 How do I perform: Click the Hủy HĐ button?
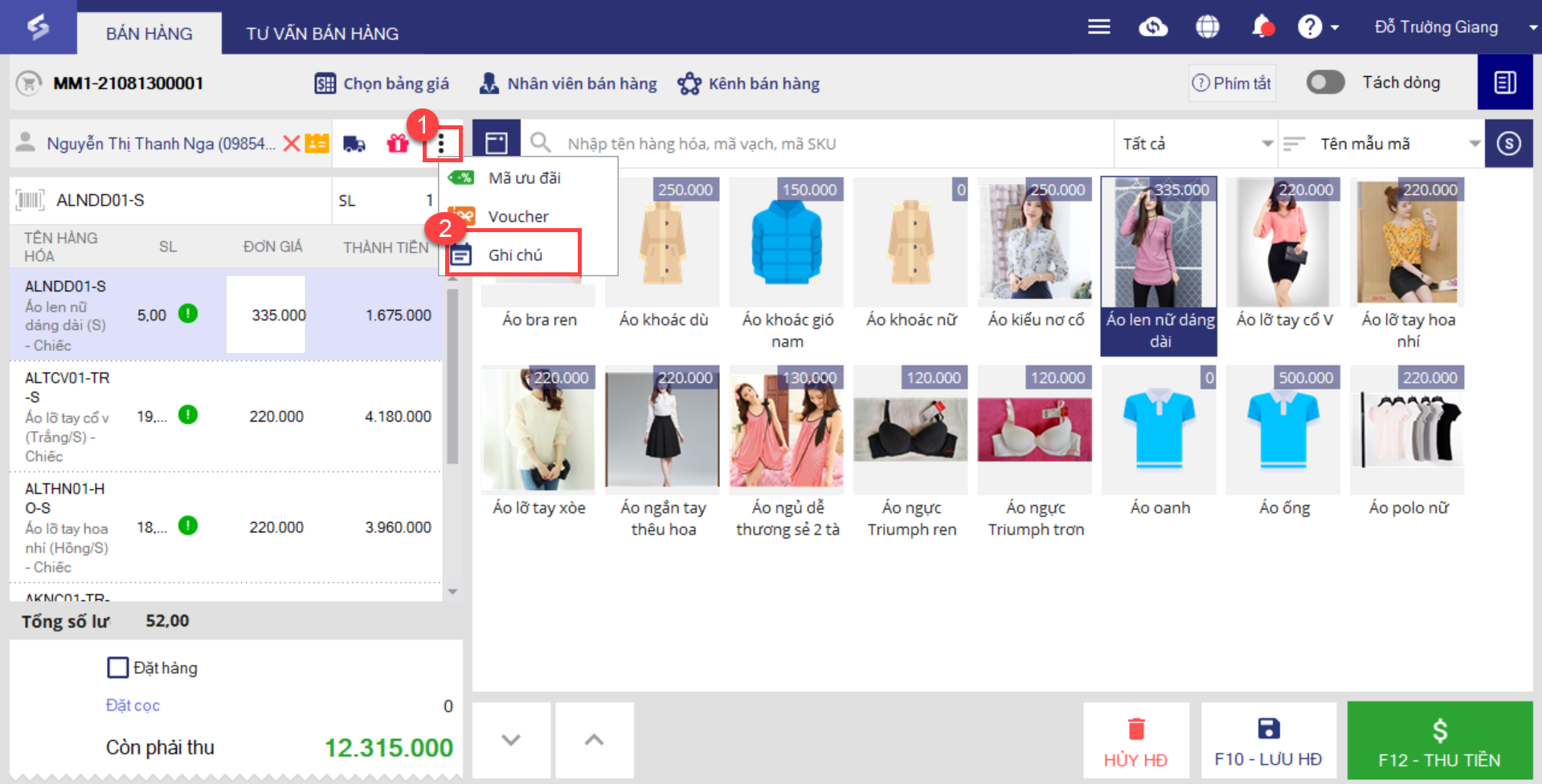tap(1135, 741)
